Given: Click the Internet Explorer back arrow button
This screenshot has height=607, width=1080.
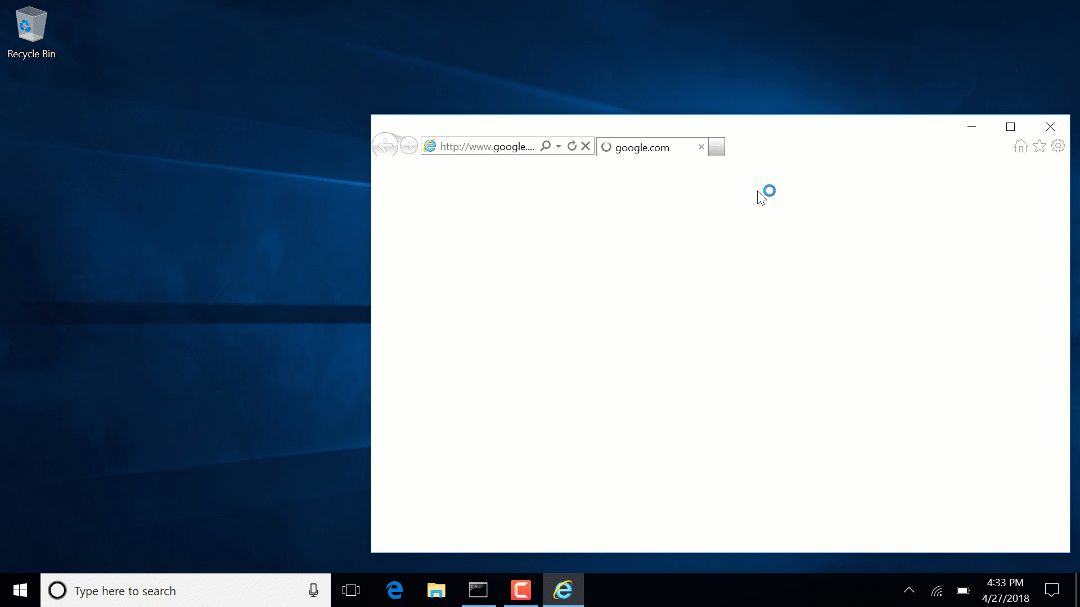Looking at the screenshot, I should [x=385, y=145].
